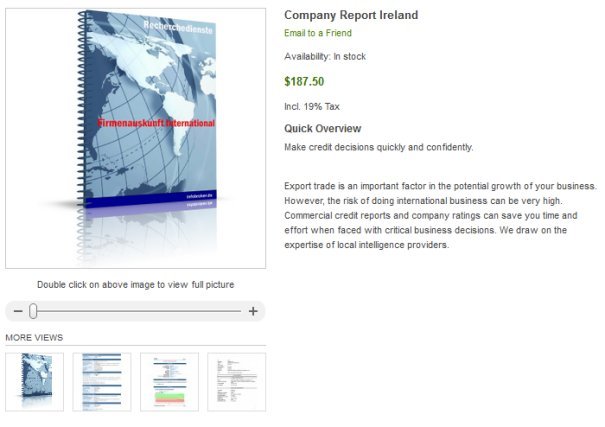Click the Incl. 19% Tax label

click(311, 106)
